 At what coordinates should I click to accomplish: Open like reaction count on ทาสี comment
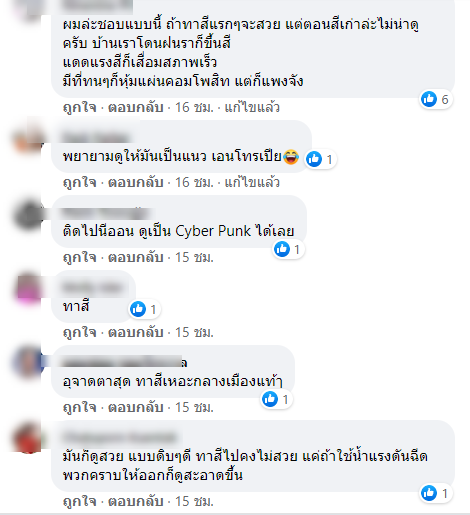point(145,309)
